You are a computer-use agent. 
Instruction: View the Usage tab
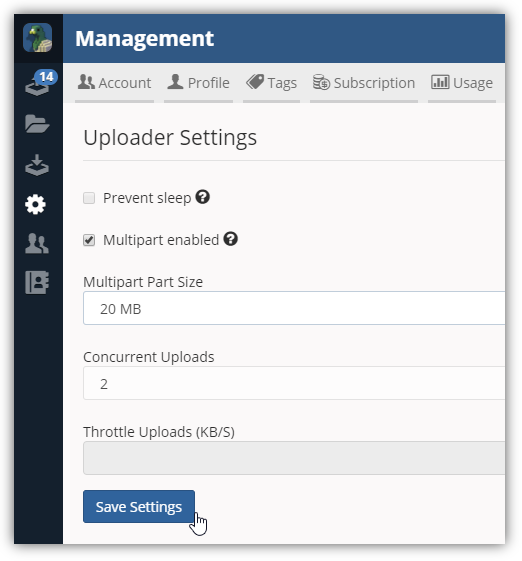click(462, 83)
